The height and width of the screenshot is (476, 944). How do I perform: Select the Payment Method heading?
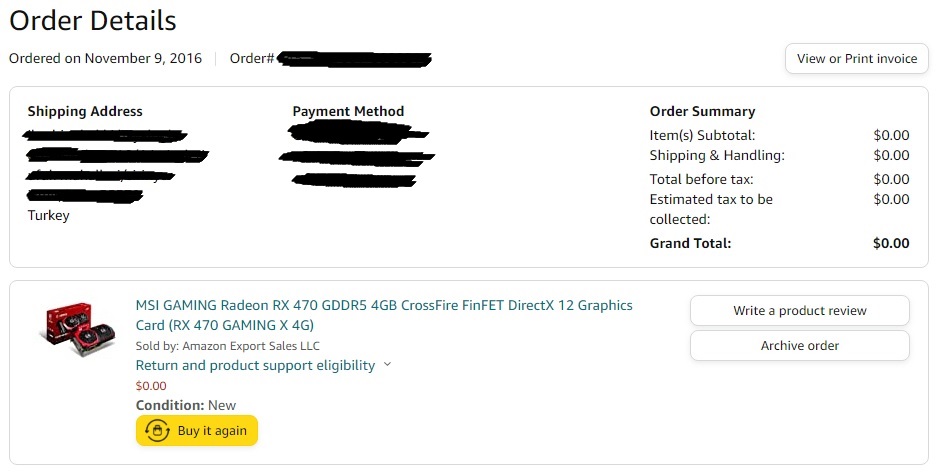click(x=348, y=111)
